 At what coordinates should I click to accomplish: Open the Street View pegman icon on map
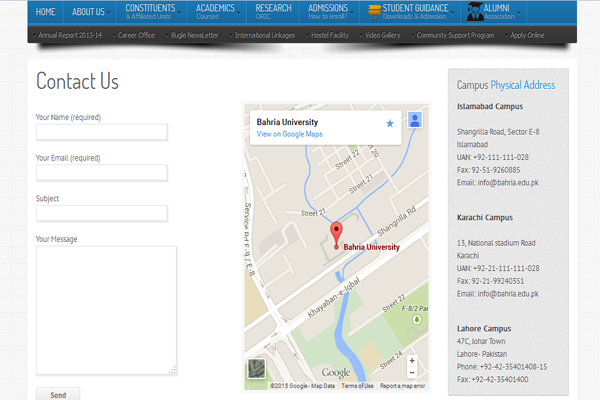point(415,120)
